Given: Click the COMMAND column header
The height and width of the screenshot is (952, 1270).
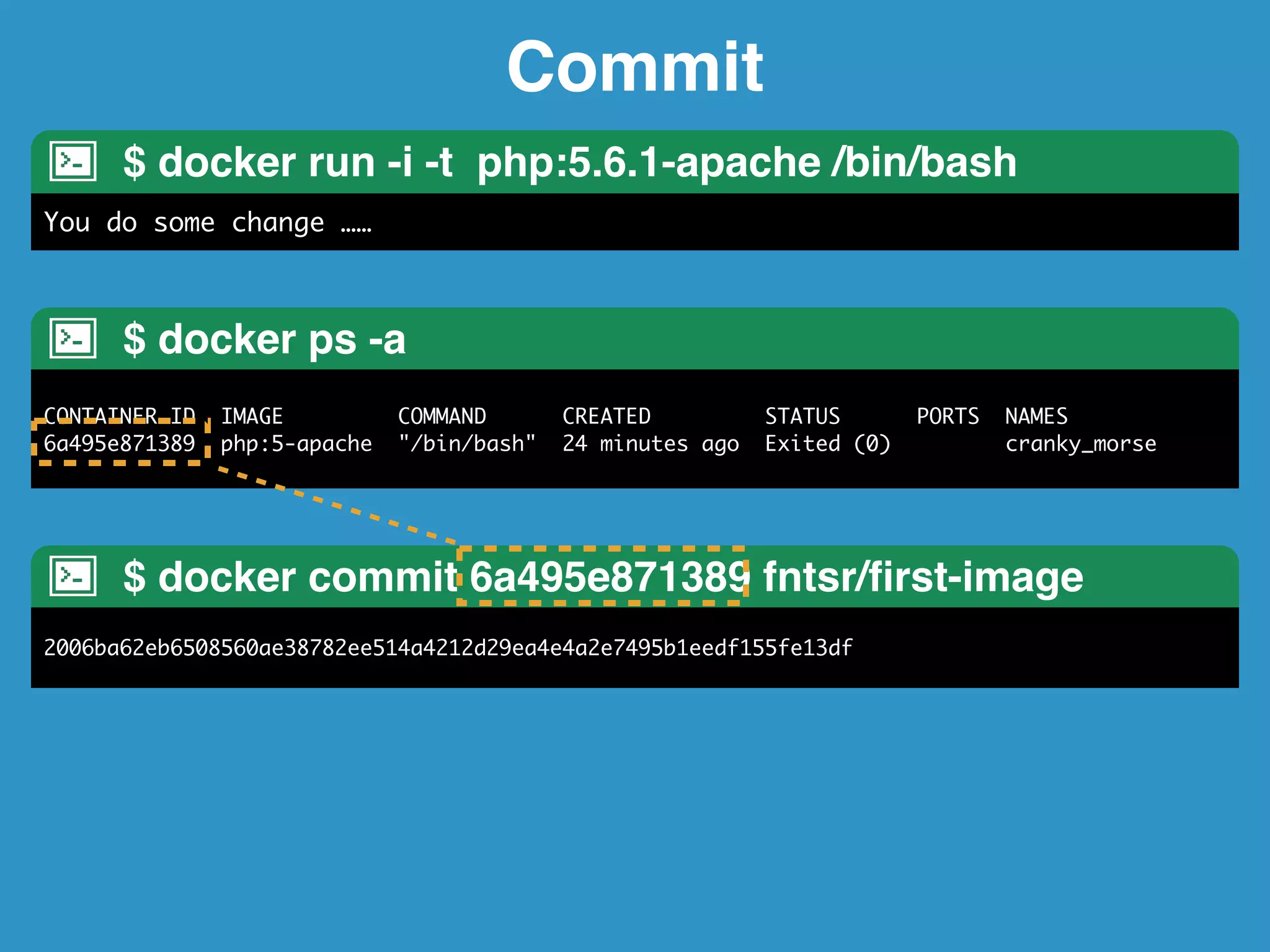Looking at the screenshot, I should (442, 416).
